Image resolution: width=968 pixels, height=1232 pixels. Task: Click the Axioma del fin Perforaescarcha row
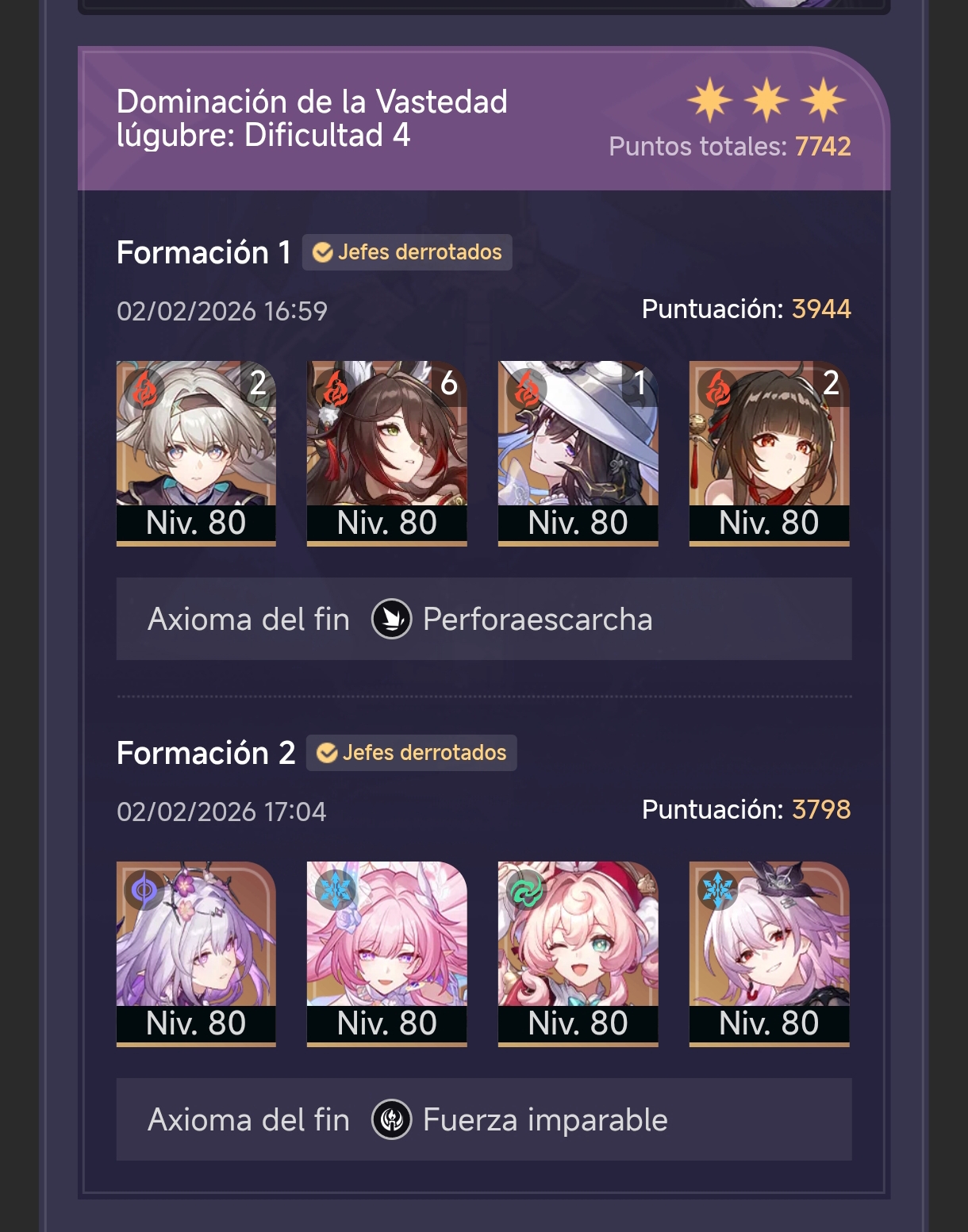click(484, 619)
